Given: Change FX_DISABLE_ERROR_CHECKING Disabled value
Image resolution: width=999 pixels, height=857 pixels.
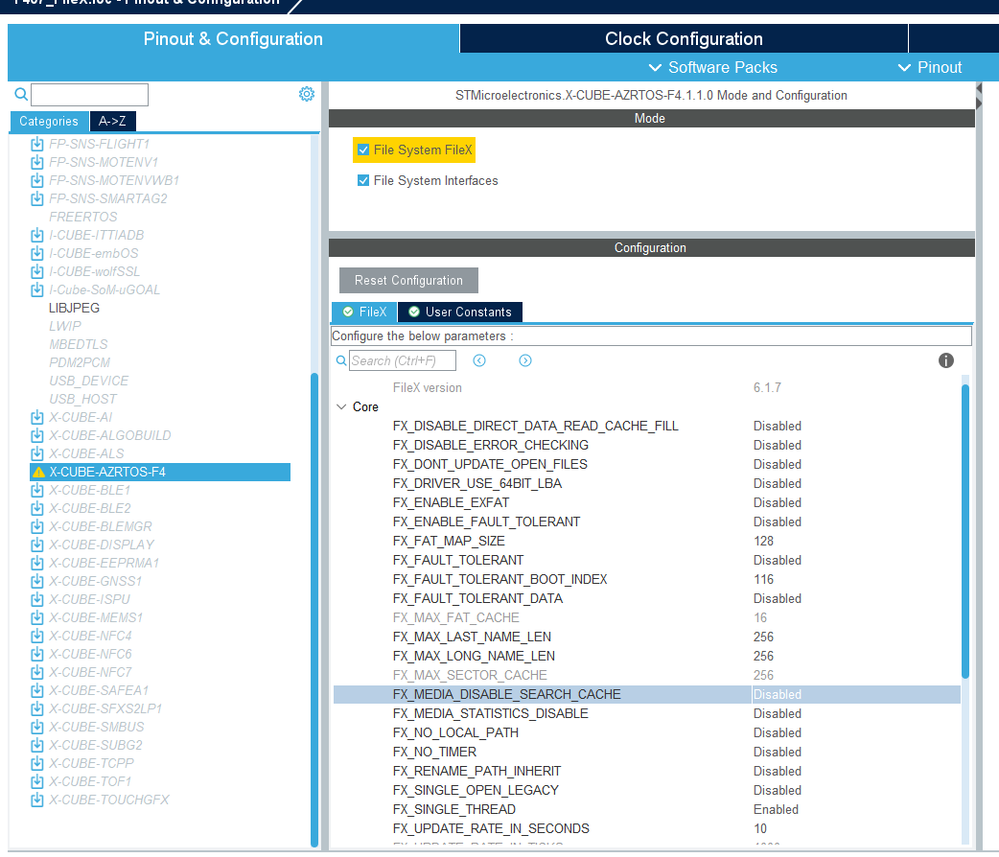Looking at the screenshot, I should [777, 445].
